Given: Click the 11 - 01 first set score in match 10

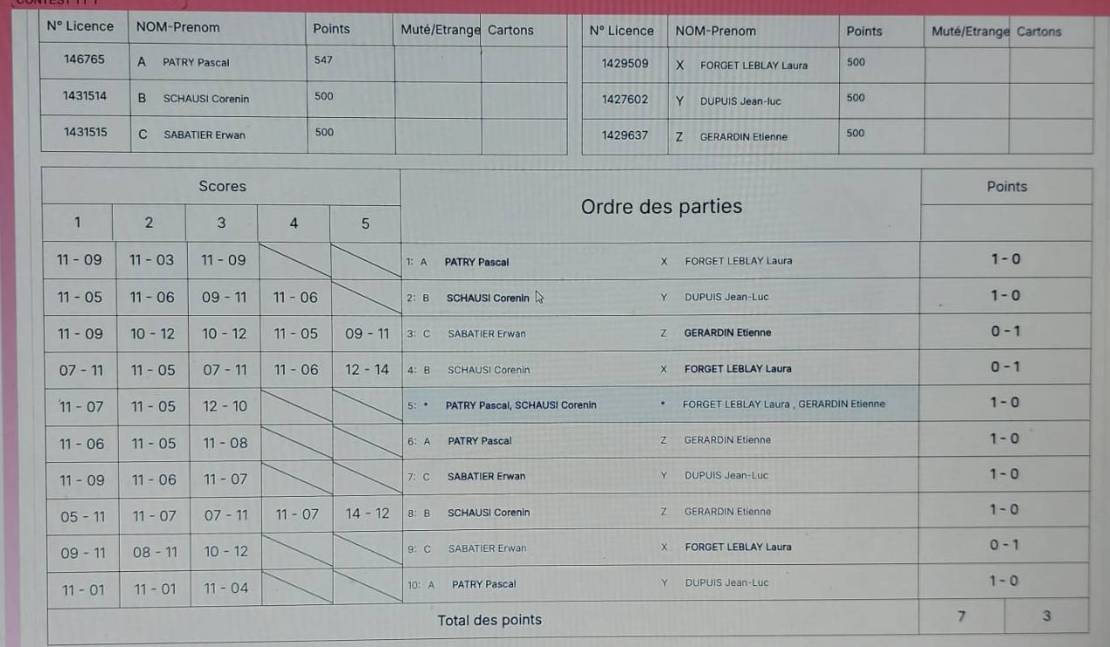Looking at the screenshot, I should click(81, 589).
